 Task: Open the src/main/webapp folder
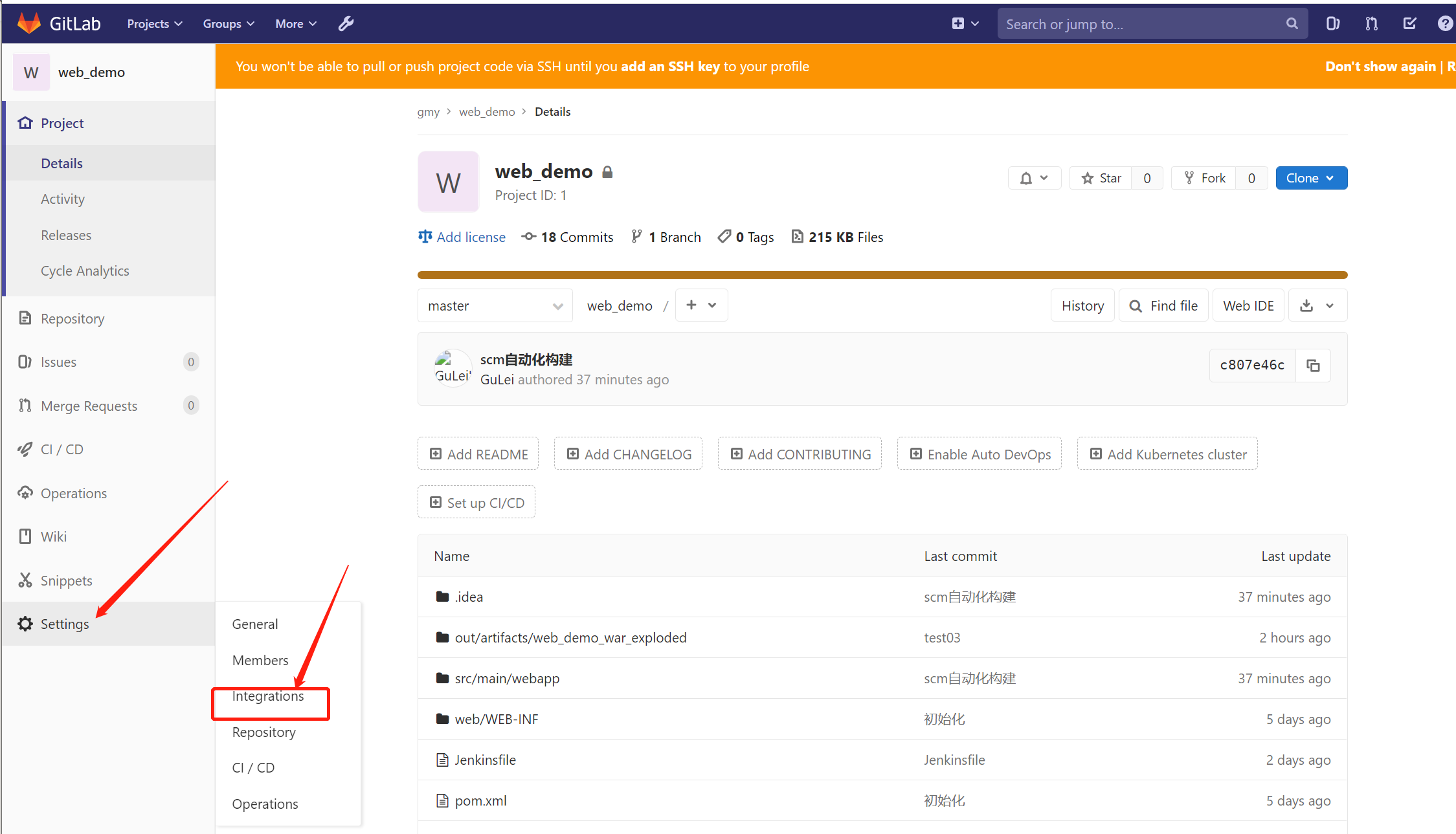point(507,678)
